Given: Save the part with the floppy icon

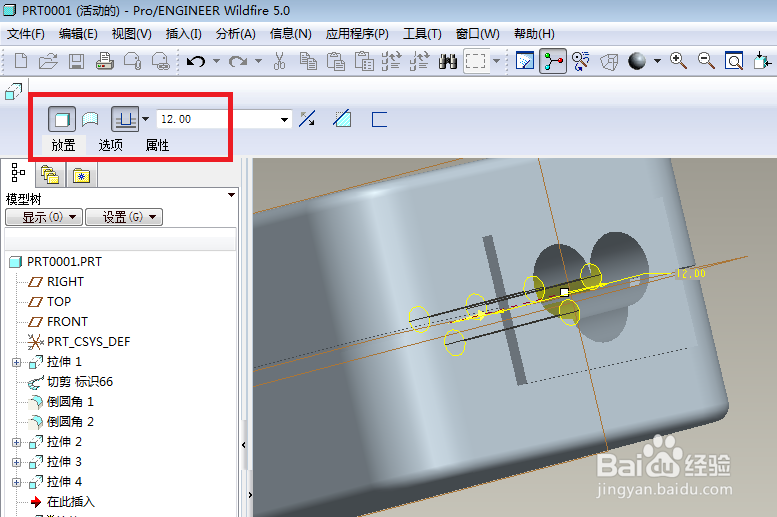Looking at the screenshot, I should point(76,61).
